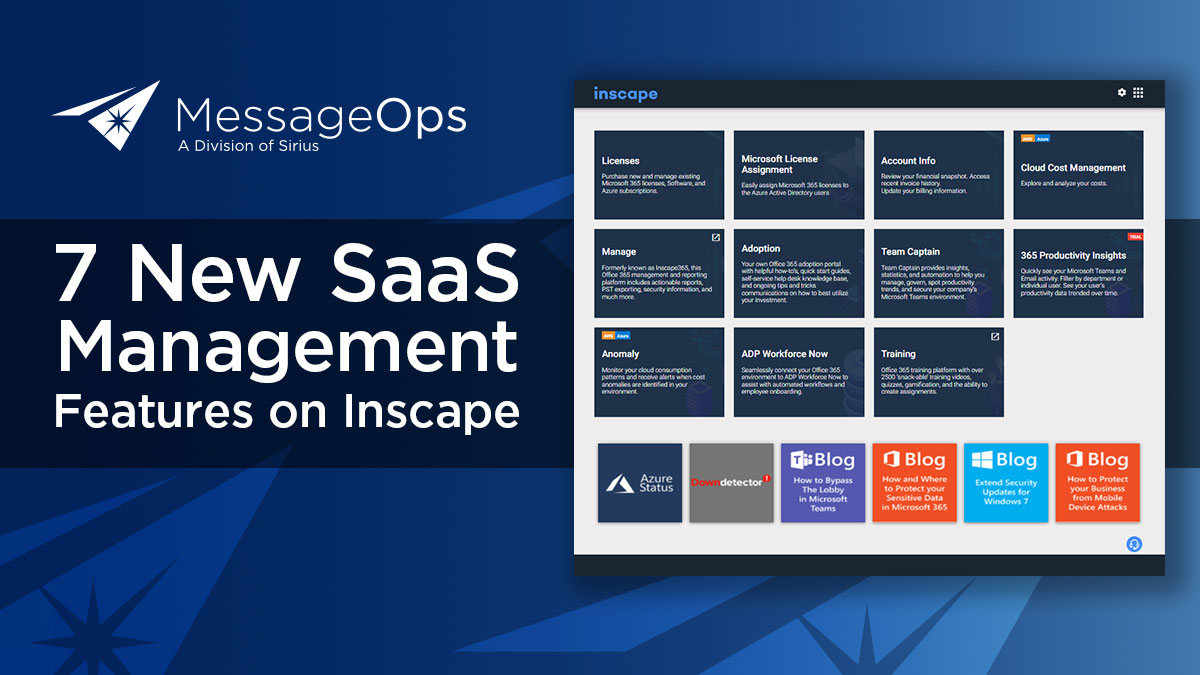1200x675 pixels.
Task: Open the Azure Status thumbnail
Action: 640,483
